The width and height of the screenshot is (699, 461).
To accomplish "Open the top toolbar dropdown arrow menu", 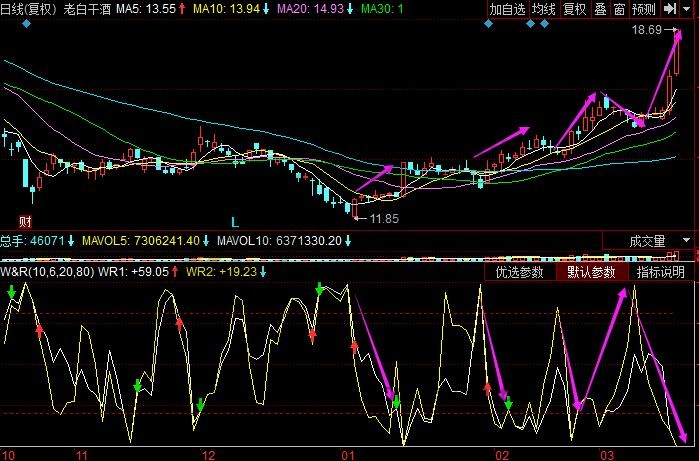I will tap(689, 9).
